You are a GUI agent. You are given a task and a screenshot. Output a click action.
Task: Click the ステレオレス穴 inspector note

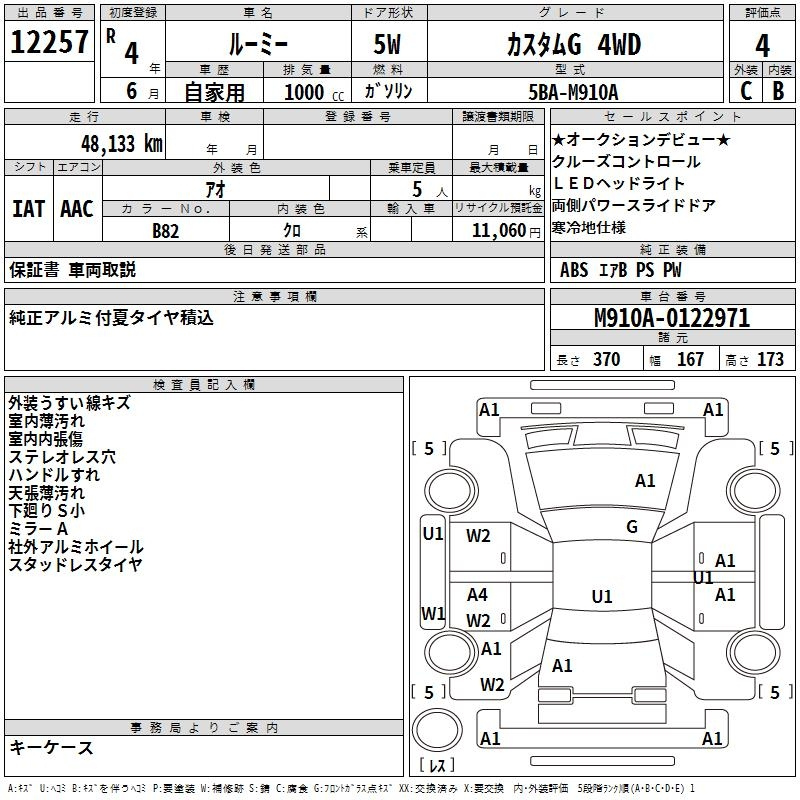pyautogui.click(x=62, y=457)
